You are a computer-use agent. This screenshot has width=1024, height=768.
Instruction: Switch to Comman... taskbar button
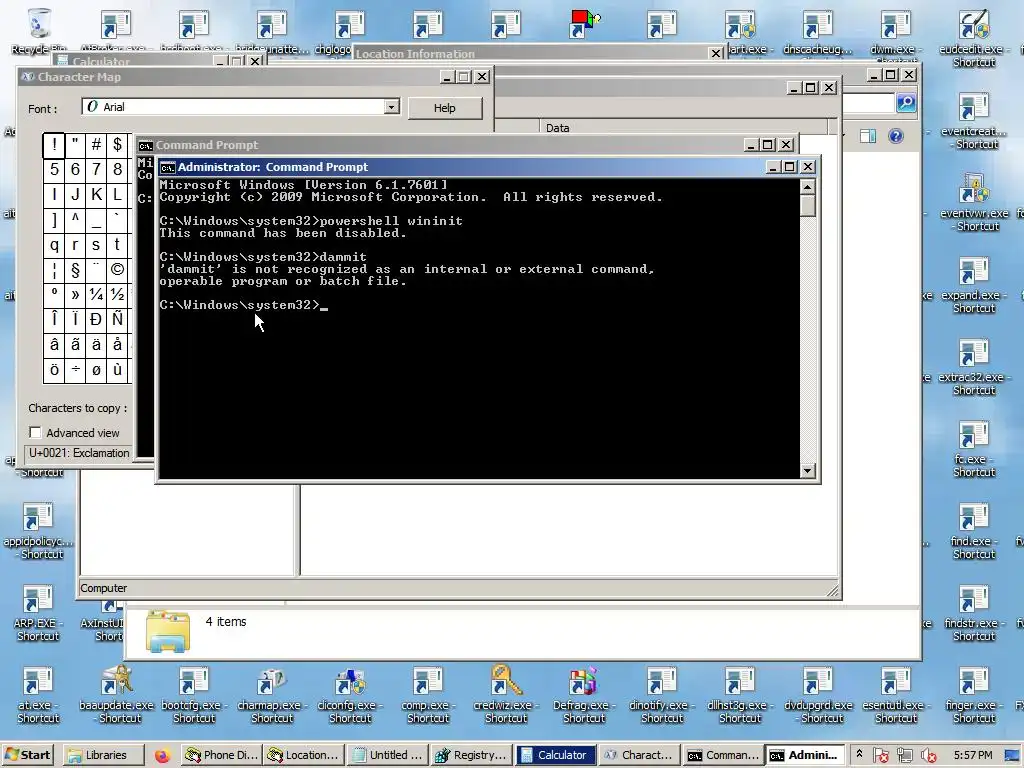(722, 755)
